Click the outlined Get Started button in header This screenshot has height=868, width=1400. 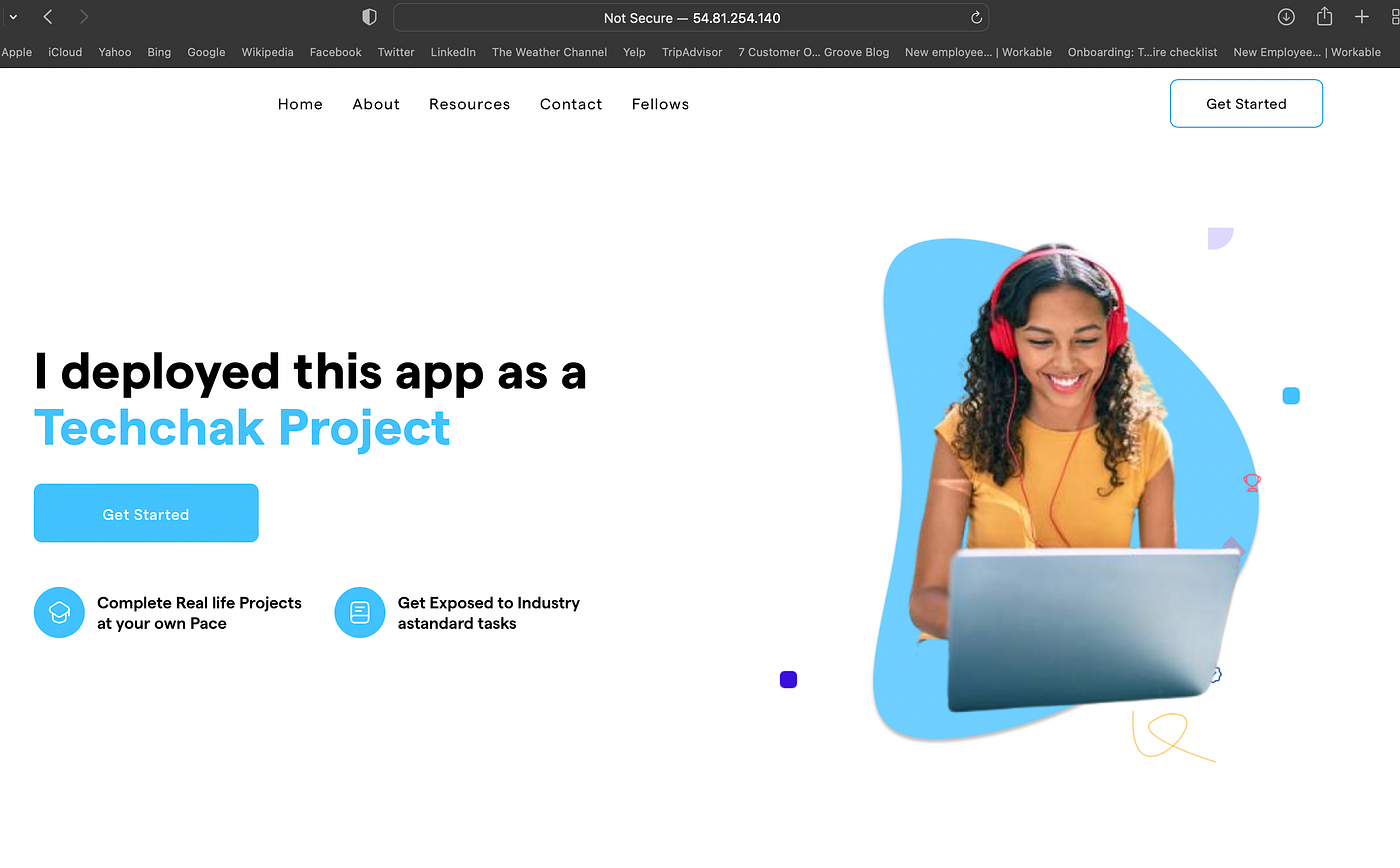coord(1246,103)
